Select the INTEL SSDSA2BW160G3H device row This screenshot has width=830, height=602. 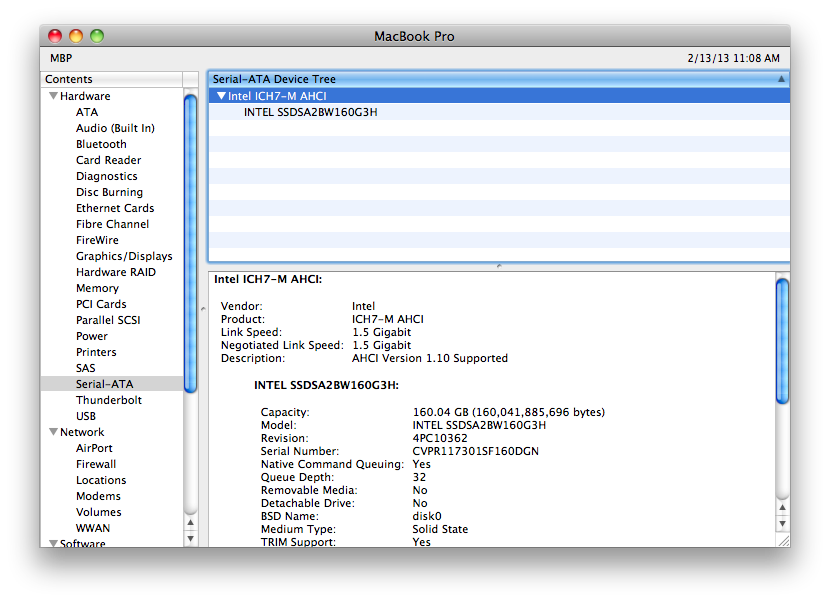tap(499, 112)
